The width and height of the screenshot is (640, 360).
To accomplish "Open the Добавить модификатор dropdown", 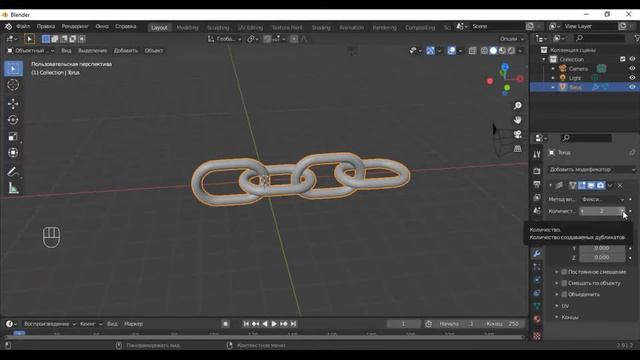I will click(592, 169).
